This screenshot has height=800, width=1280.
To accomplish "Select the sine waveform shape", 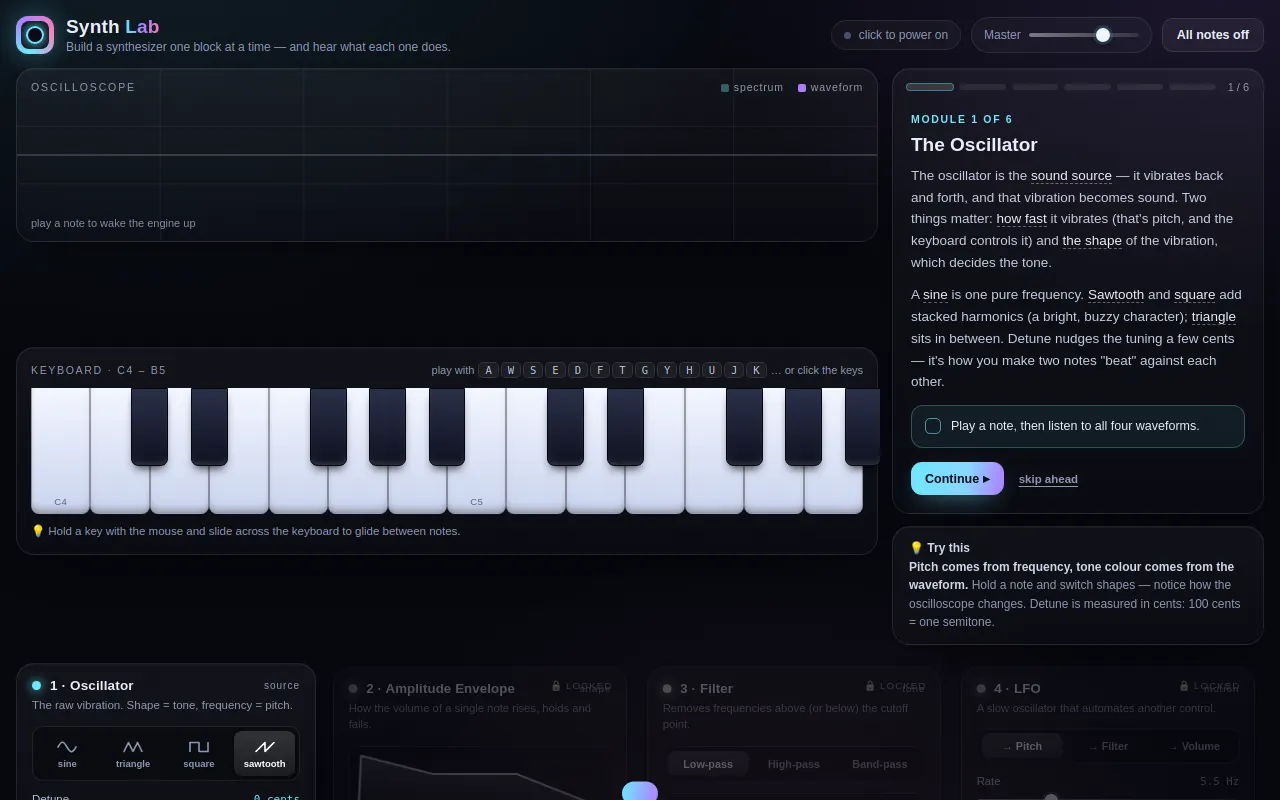I will (x=67, y=753).
